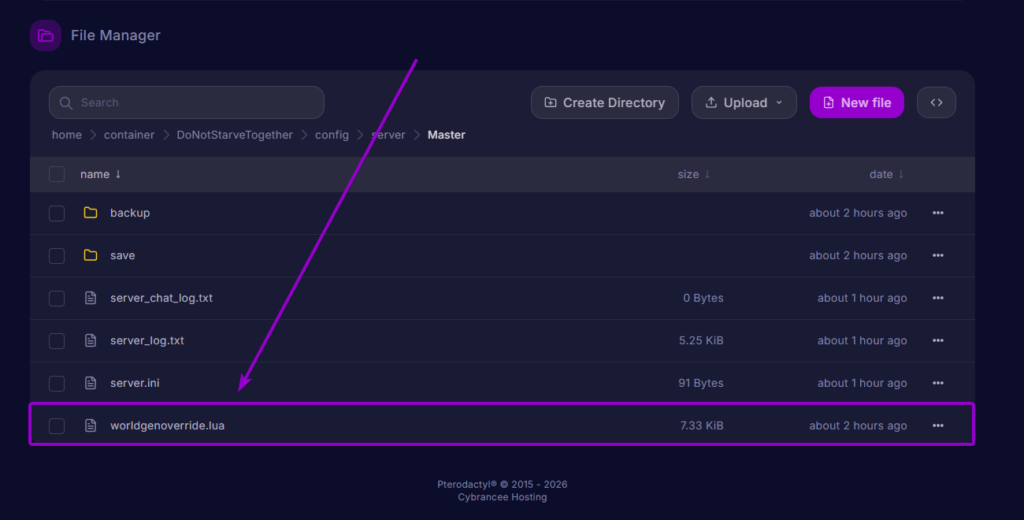Open the options menu for worldgenoverride.lua
Image resolution: width=1024 pixels, height=520 pixels.
coord(938,425)
